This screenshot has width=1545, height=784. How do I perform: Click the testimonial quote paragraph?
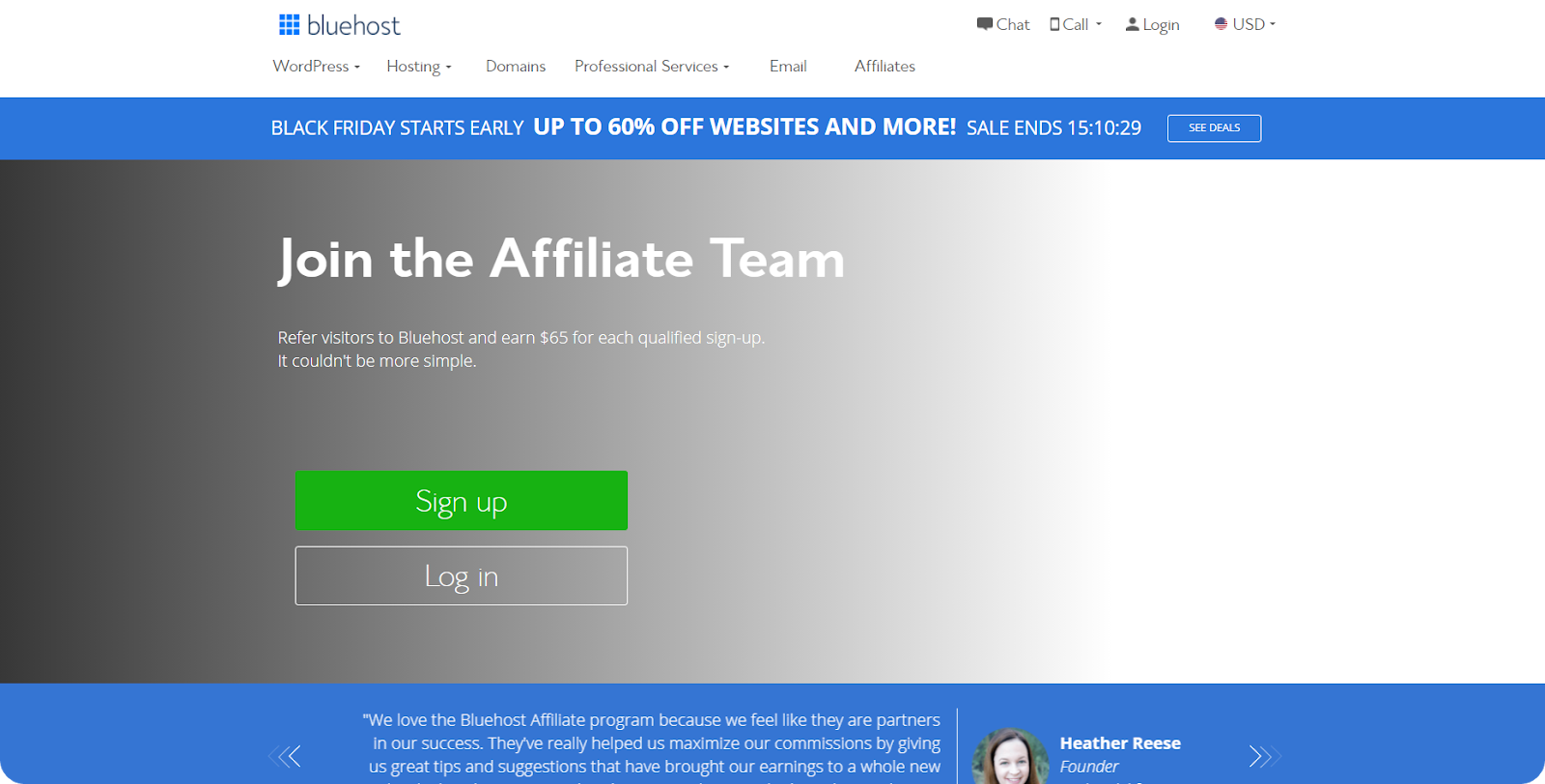652,745
